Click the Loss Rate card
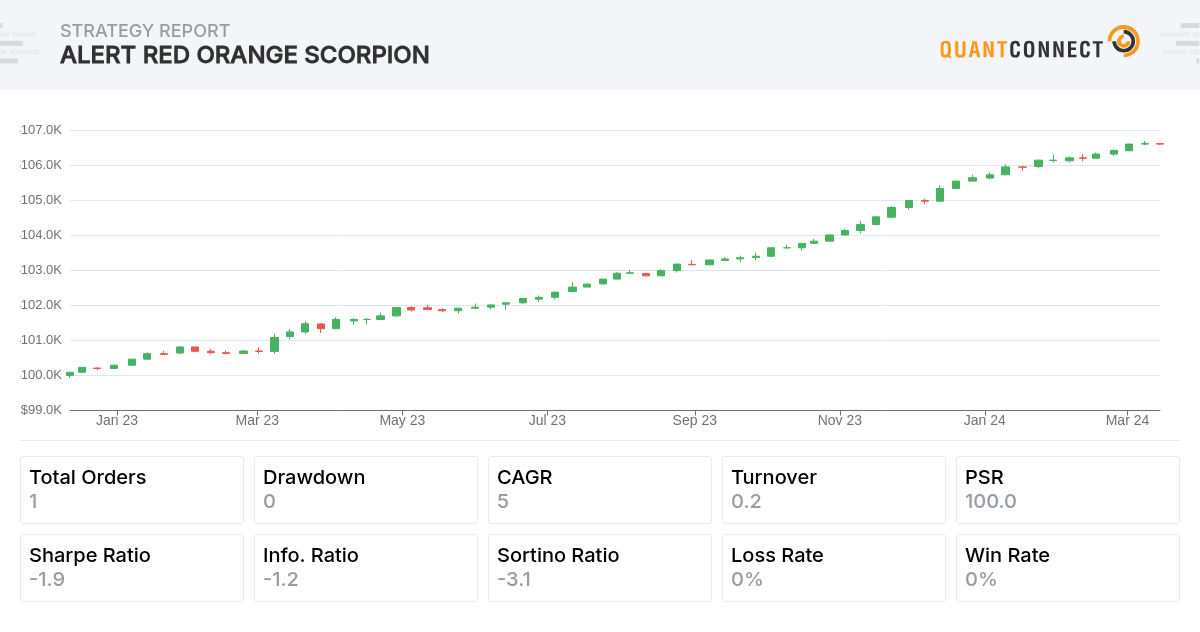The height and width of the screenshot is (632, 1200). 834,568
